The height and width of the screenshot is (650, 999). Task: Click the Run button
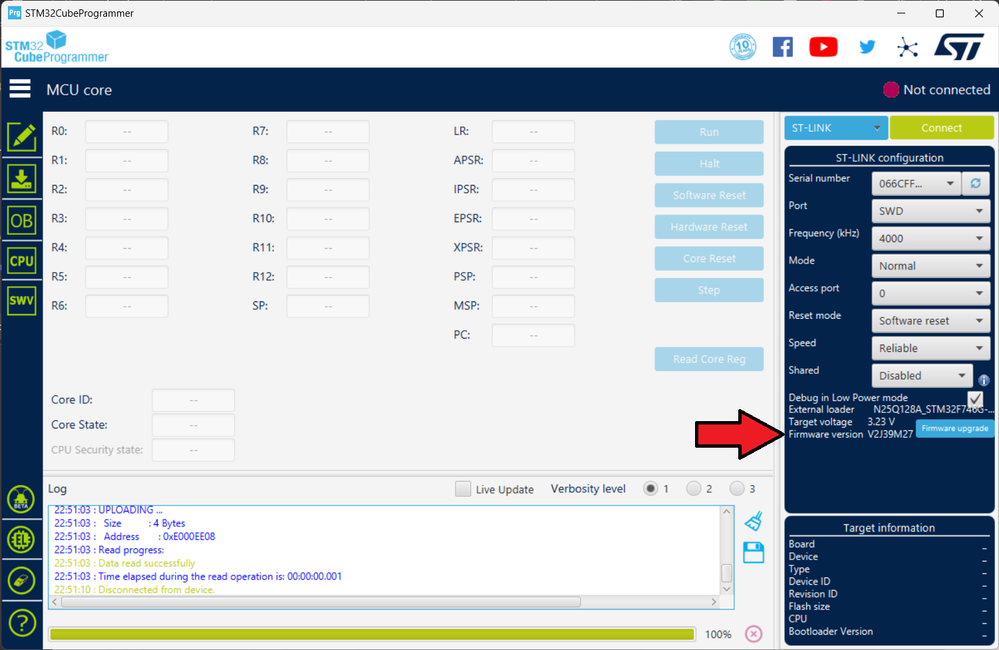point(709,132)
